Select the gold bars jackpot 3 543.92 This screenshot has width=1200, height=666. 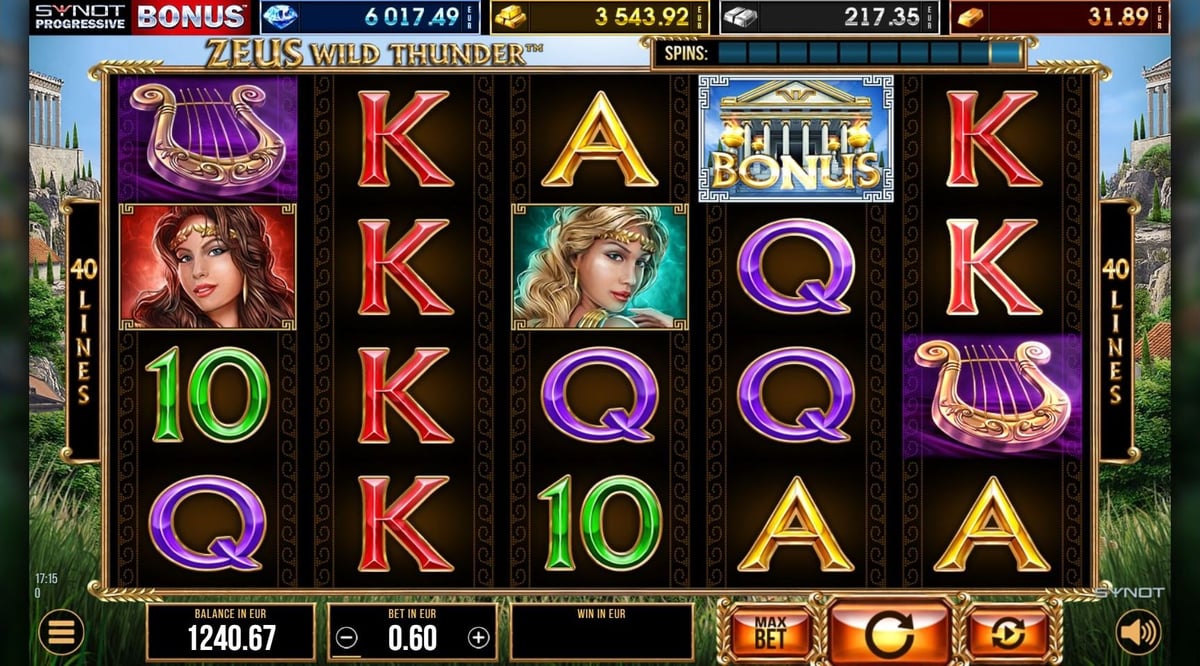(600, 17)
